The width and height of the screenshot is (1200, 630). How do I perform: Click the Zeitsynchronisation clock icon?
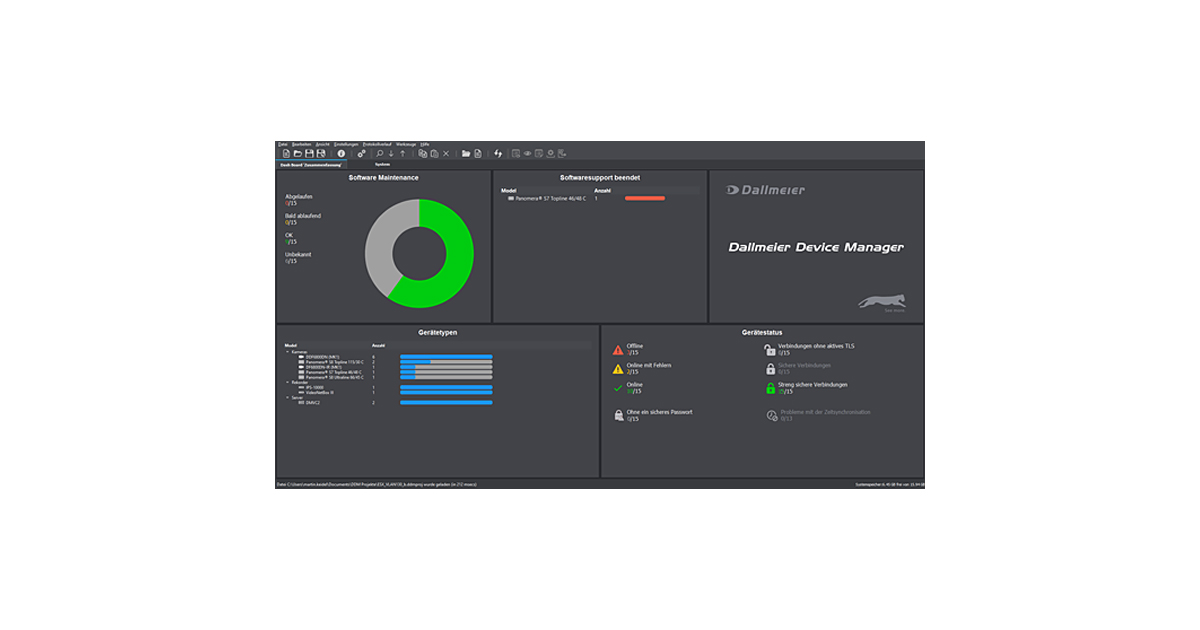point(771,415)
